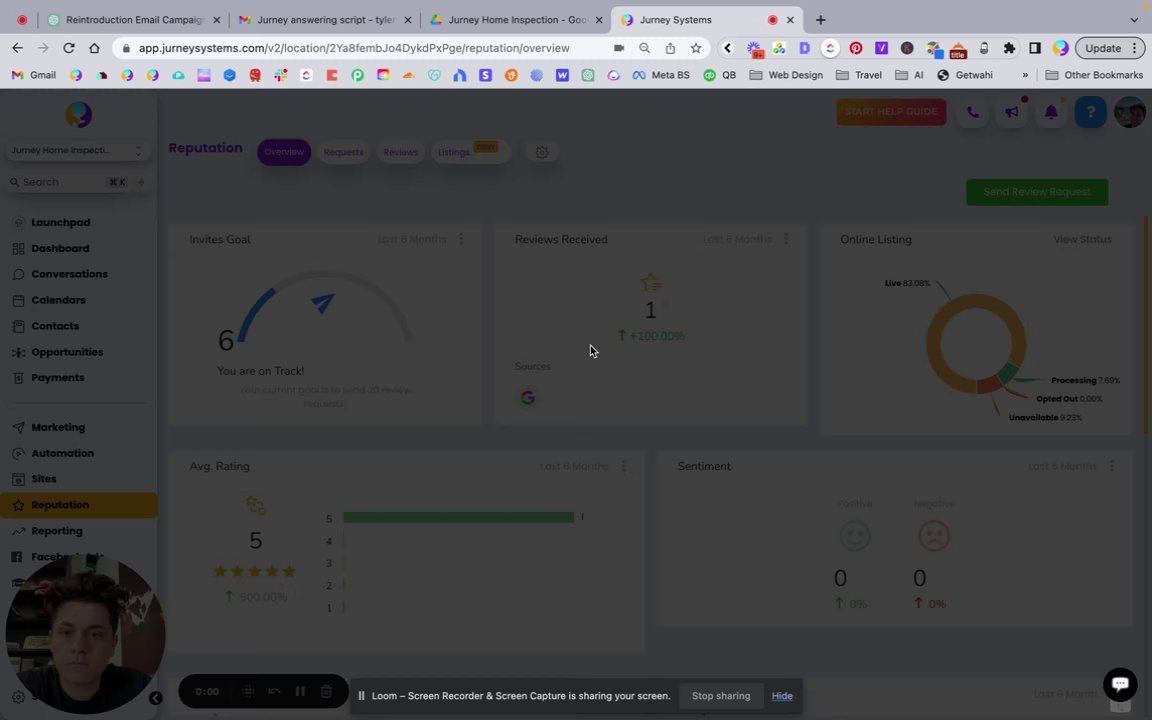
Task: Open the phone dialer icon
Action: pyautogui.click(x=973, y=112)
